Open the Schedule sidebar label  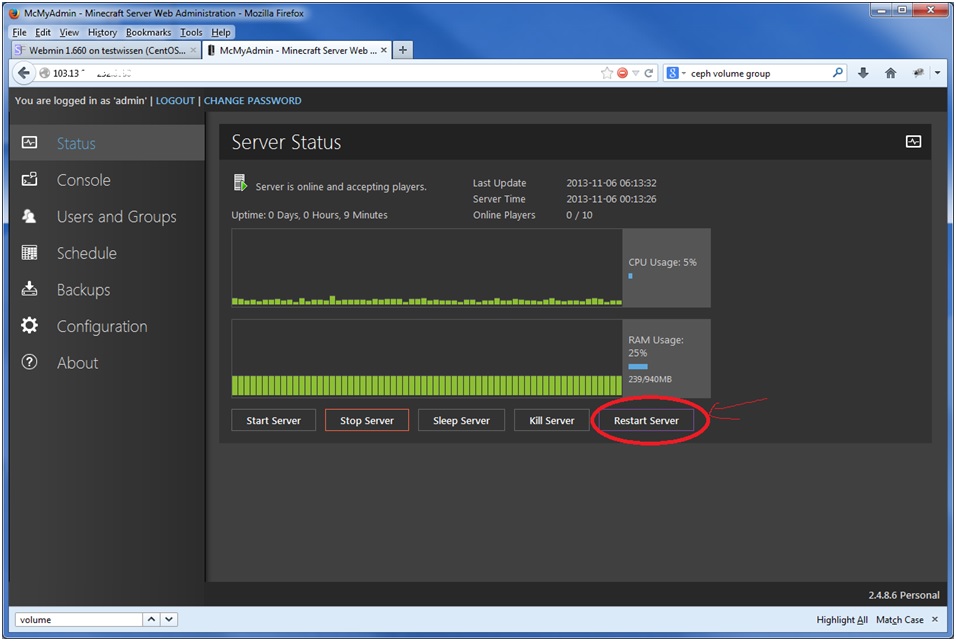87,253
